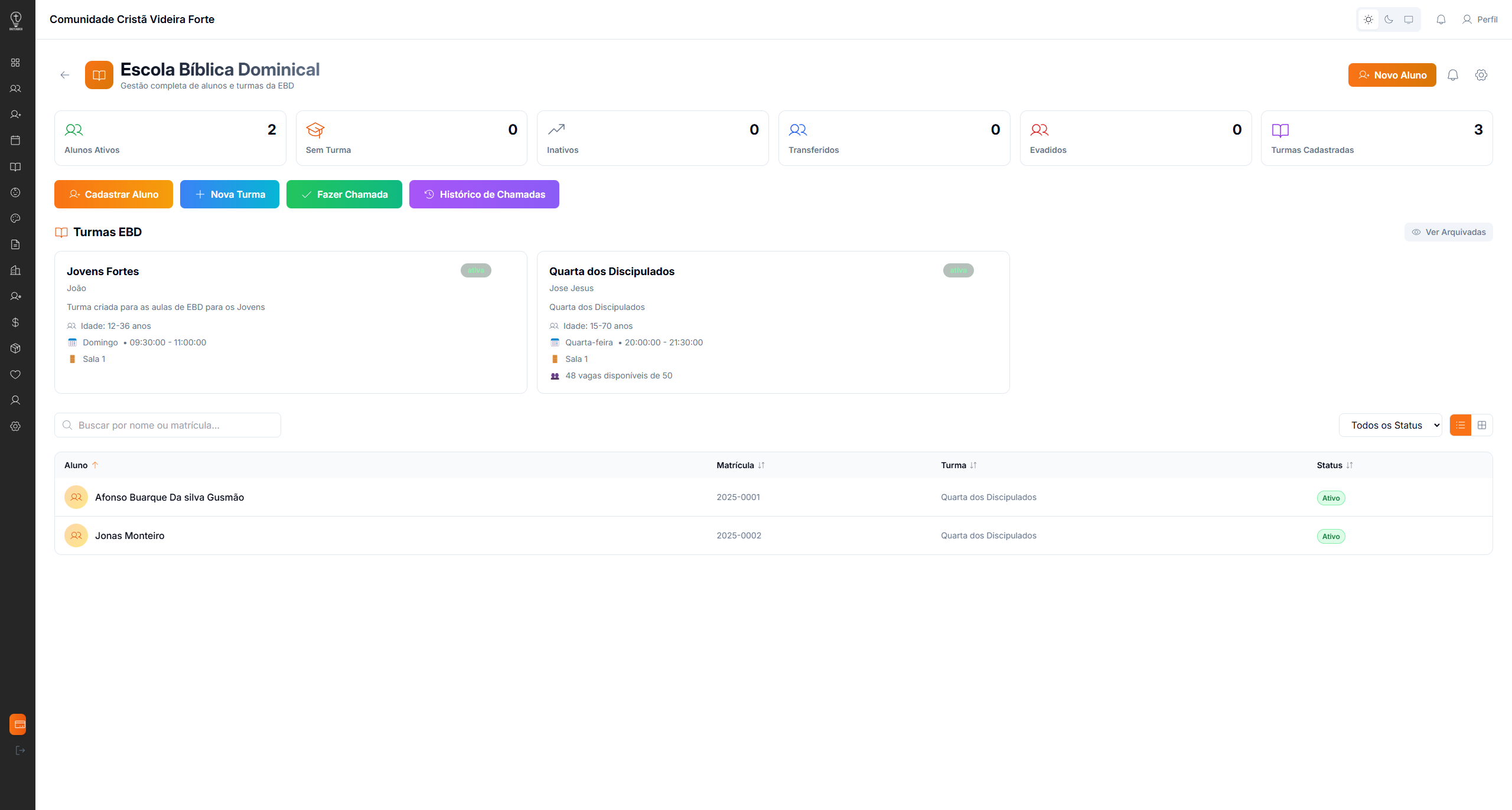
Task: Click the document icon in sidebar
Action: coord(15,244)
